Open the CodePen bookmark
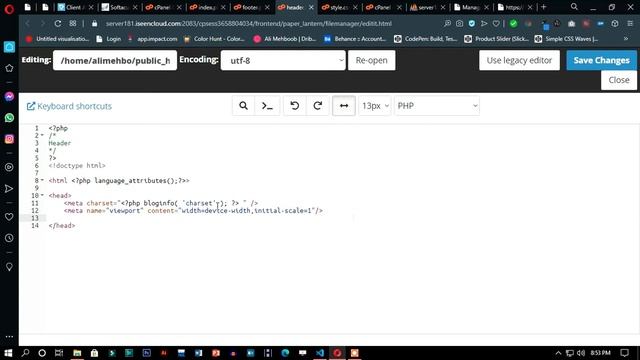 [x=426, y=39]
